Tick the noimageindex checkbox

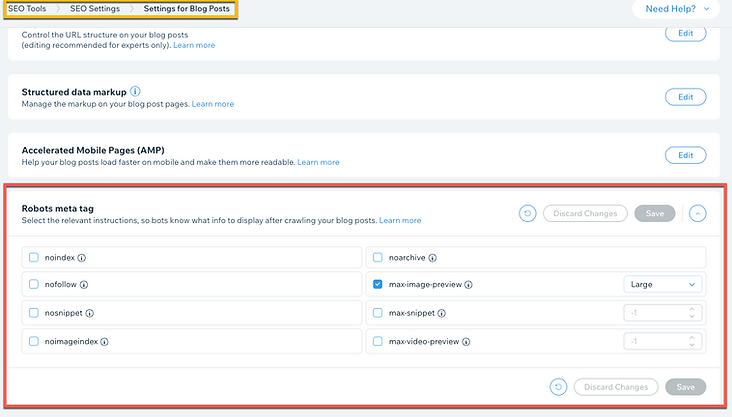(34, 341)
